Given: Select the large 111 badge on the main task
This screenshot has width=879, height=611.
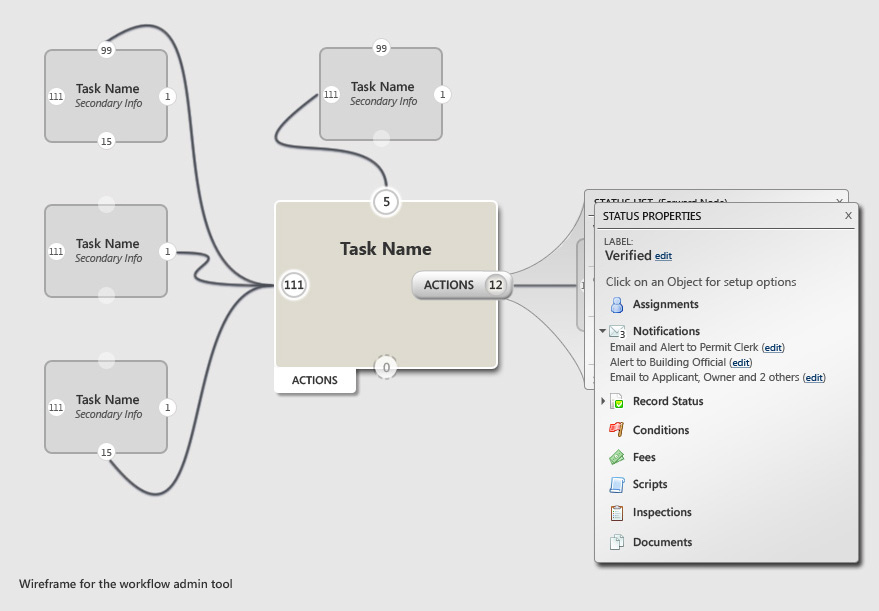Looking at the screenshot, I should pyautogui.click(x=294, y=285).
